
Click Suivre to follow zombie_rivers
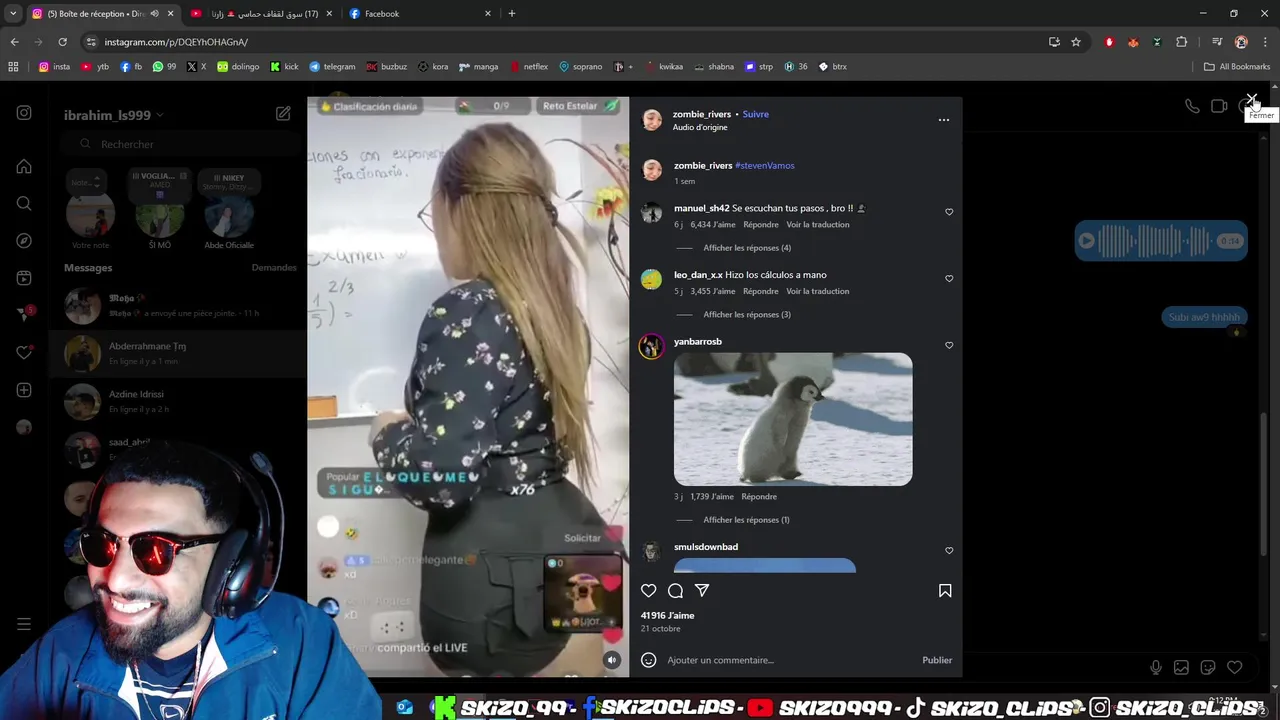(756, 114)
